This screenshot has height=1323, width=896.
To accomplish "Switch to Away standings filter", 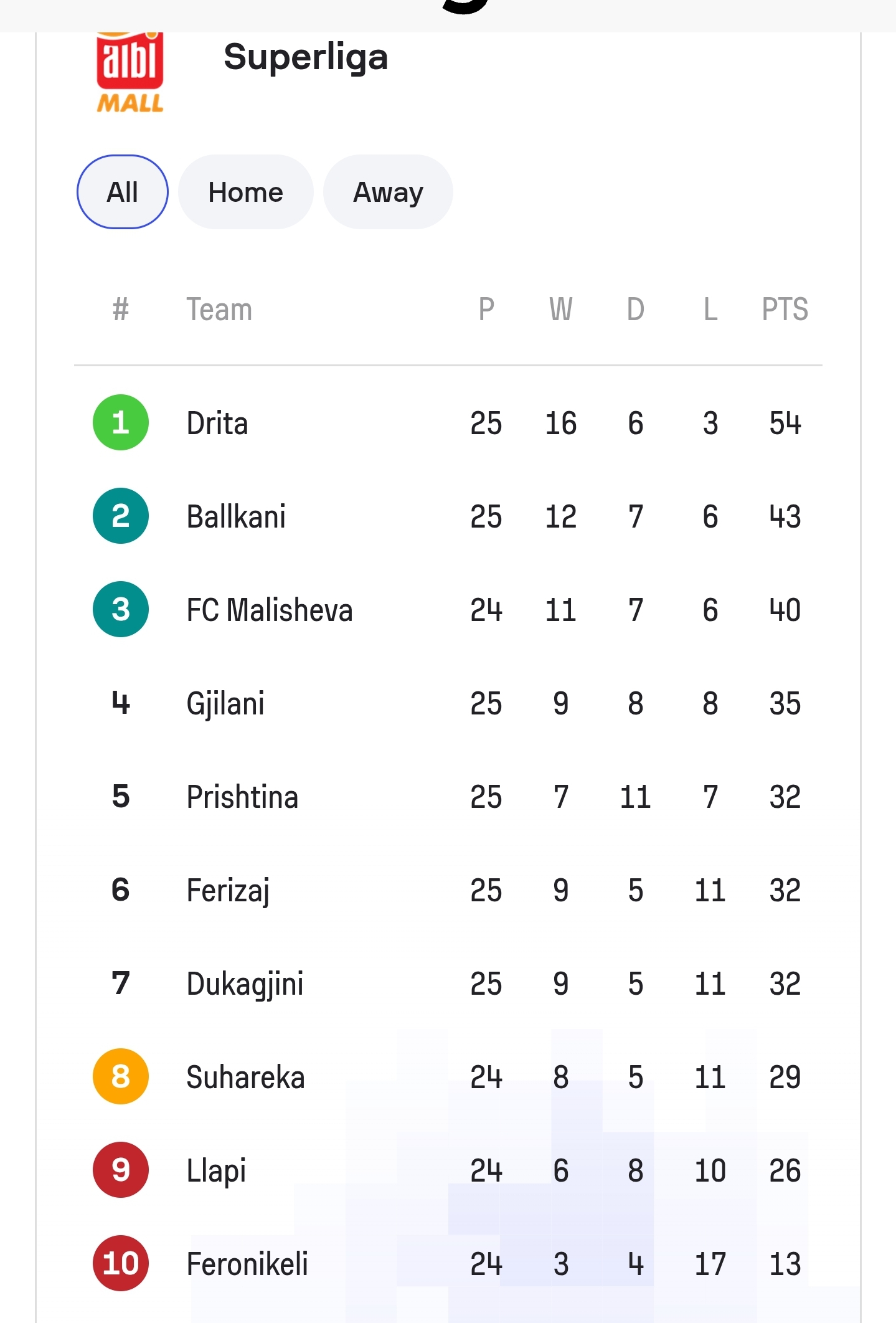I will 388,192.
